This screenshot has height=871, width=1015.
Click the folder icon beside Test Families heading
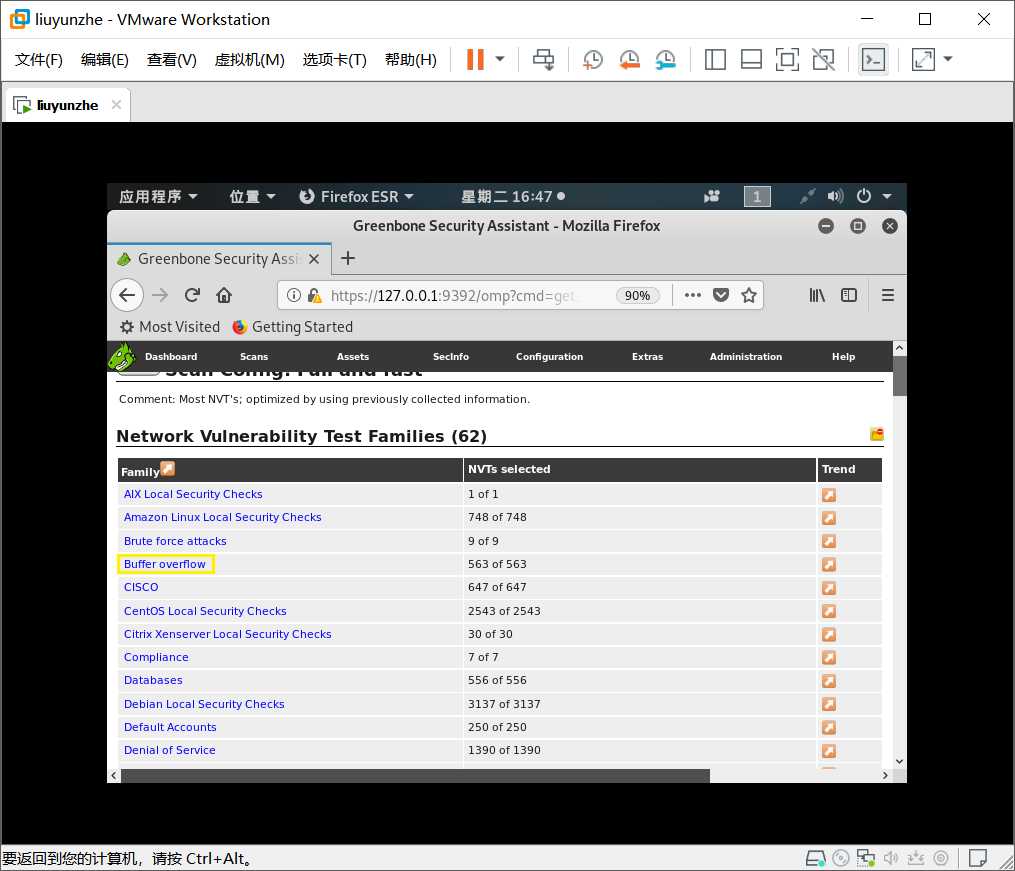pos(876,434)
